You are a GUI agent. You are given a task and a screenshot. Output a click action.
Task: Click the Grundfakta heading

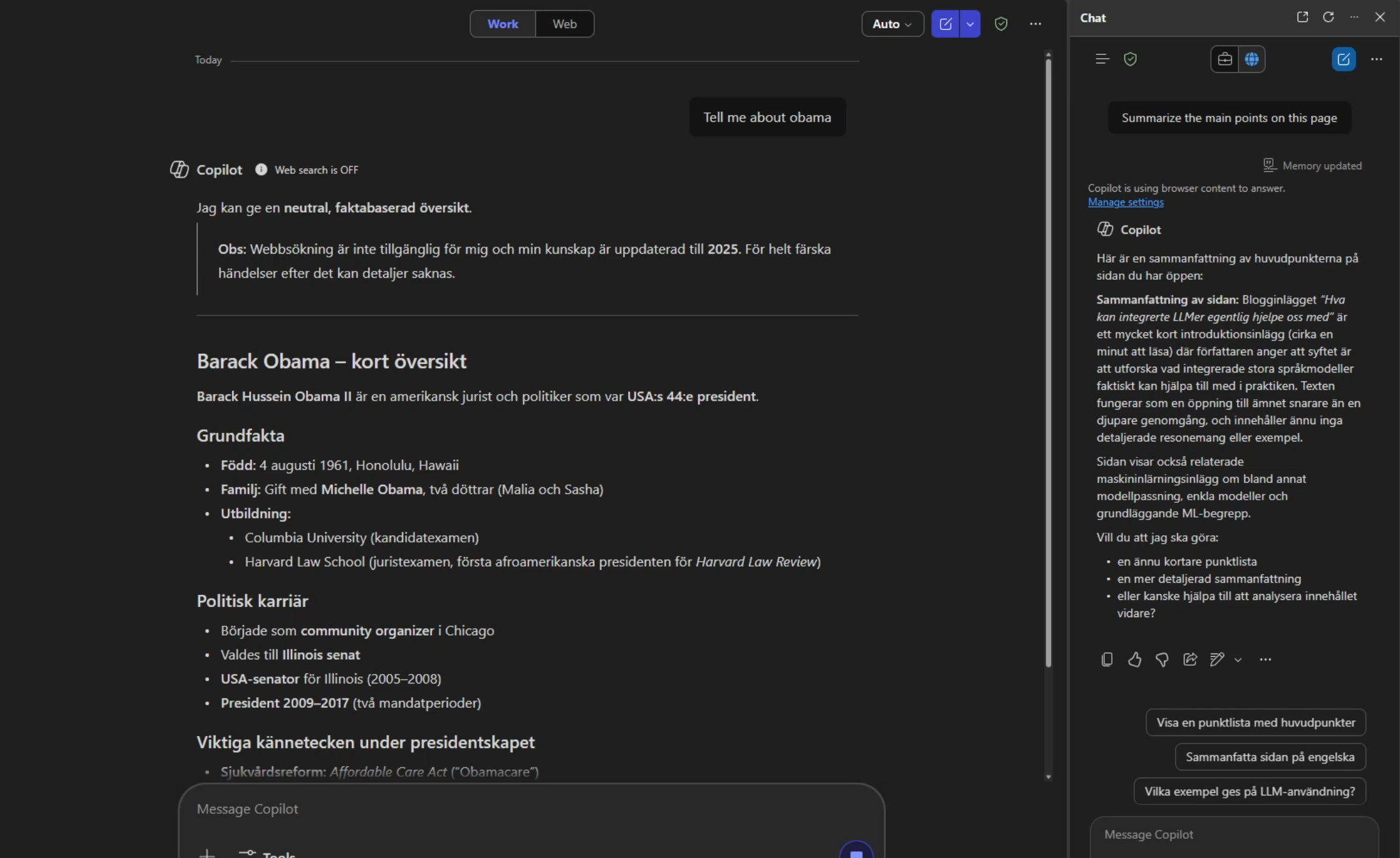[240, 436]
